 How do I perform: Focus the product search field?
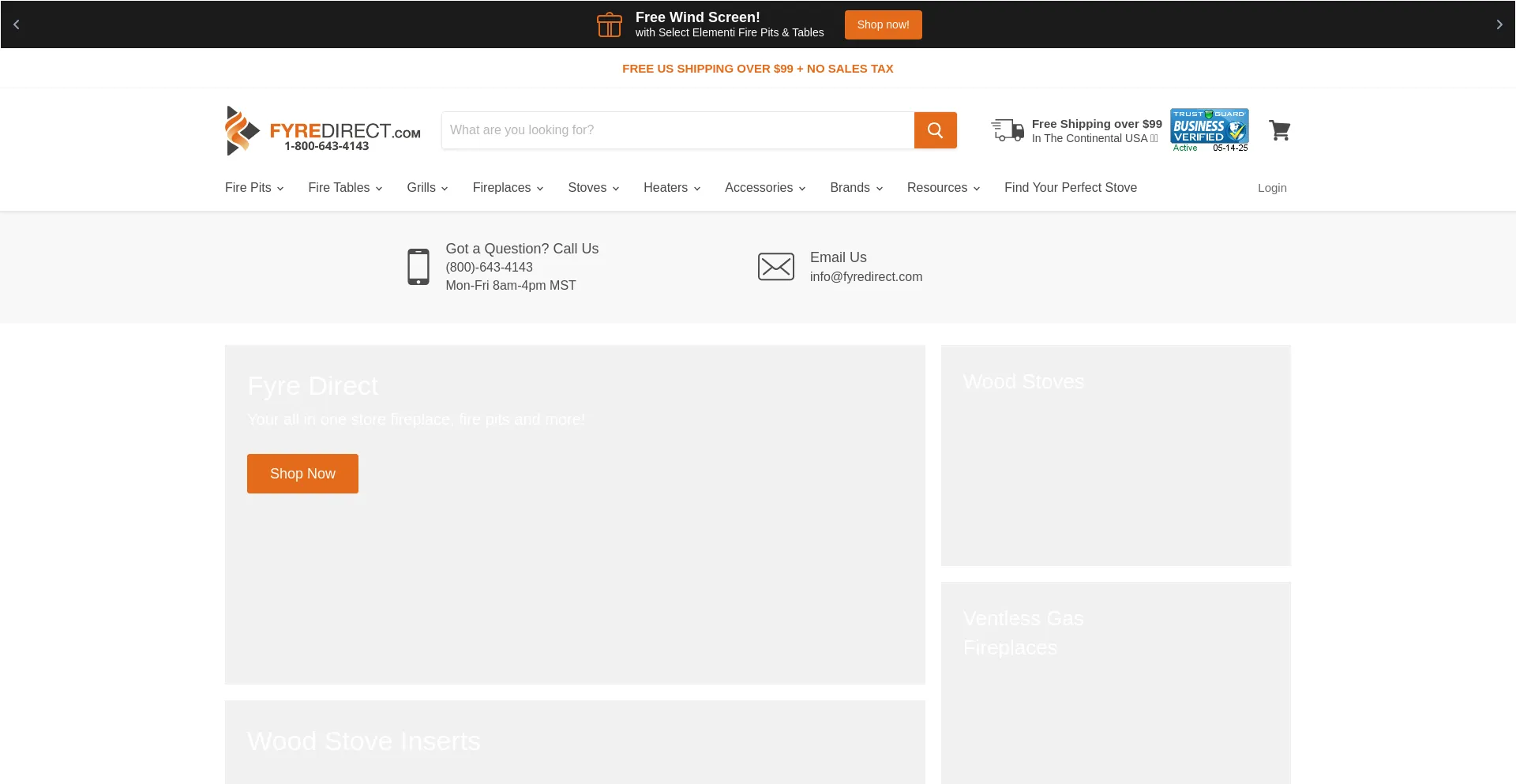point(677,130)
